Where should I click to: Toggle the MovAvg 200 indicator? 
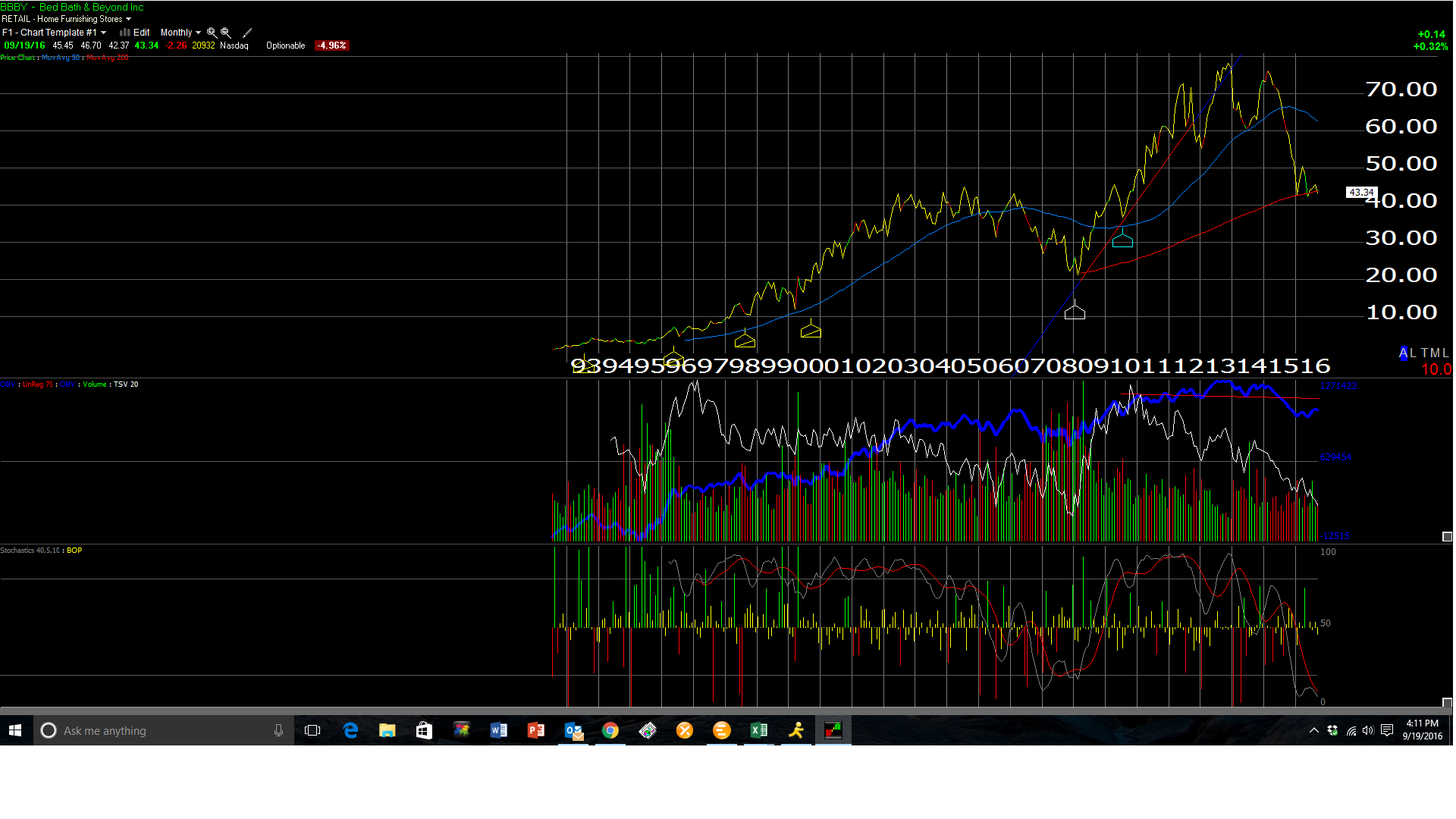[108, 57]
